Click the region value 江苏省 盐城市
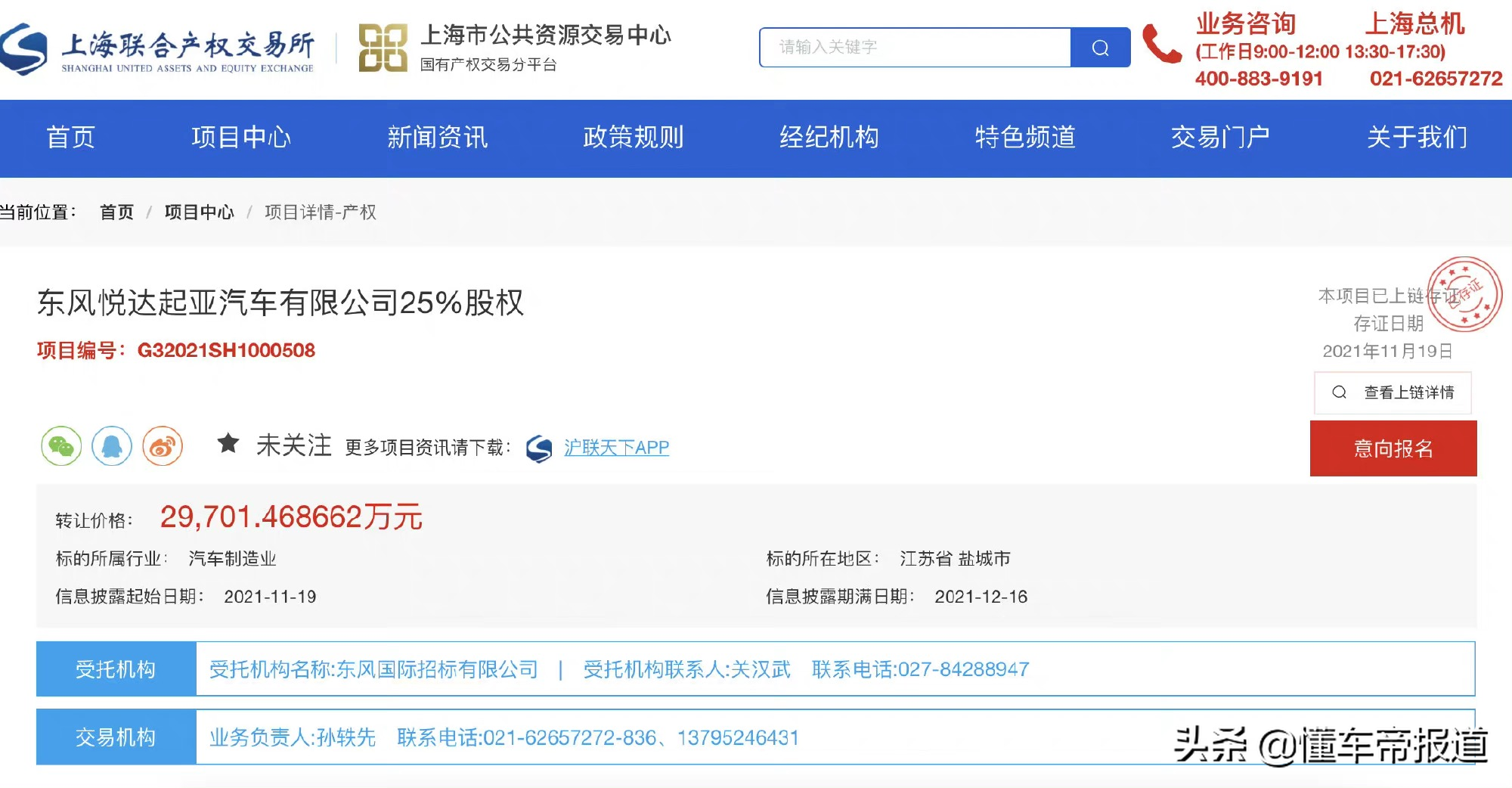This screenshot has height=788, width=1512. click(955, 559)
